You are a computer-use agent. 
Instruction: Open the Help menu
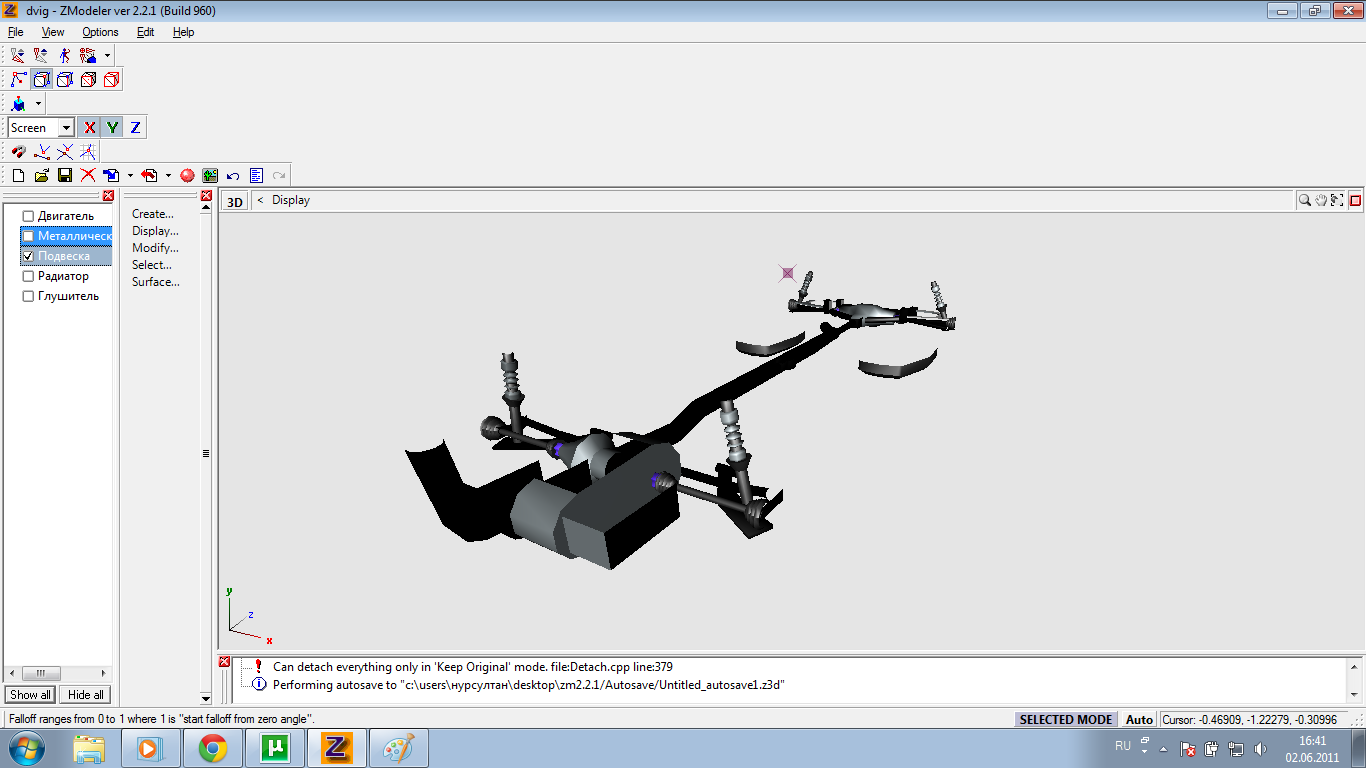(x=183, y=32)
